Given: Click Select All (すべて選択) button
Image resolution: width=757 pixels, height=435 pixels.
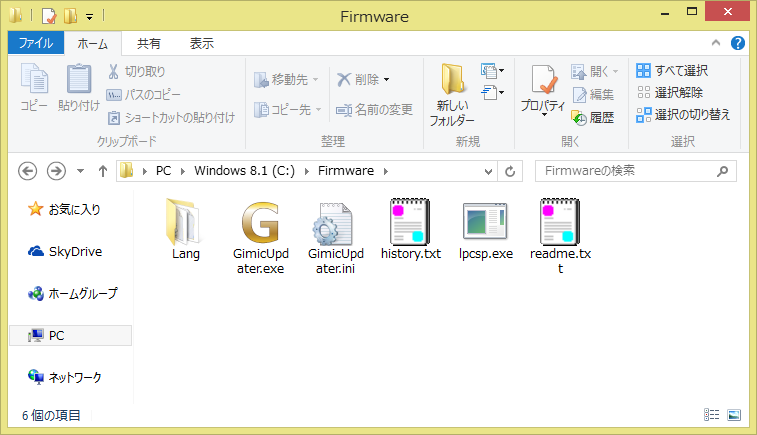Looking at the screenshot, I should [x=673, y=71].
